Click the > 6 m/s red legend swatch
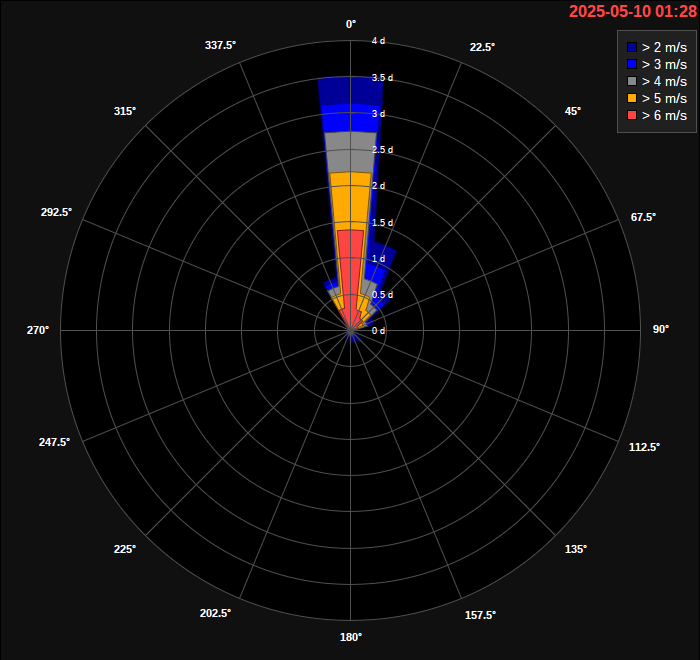Image resolution: width=700 pixels, height=660 pixels. coord(632,115)
